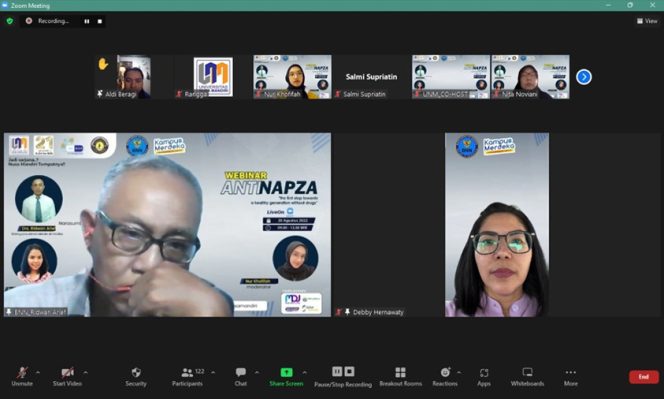Click the red End meeting button
This screenshot has height=399, width=664.
click(644, 377)
